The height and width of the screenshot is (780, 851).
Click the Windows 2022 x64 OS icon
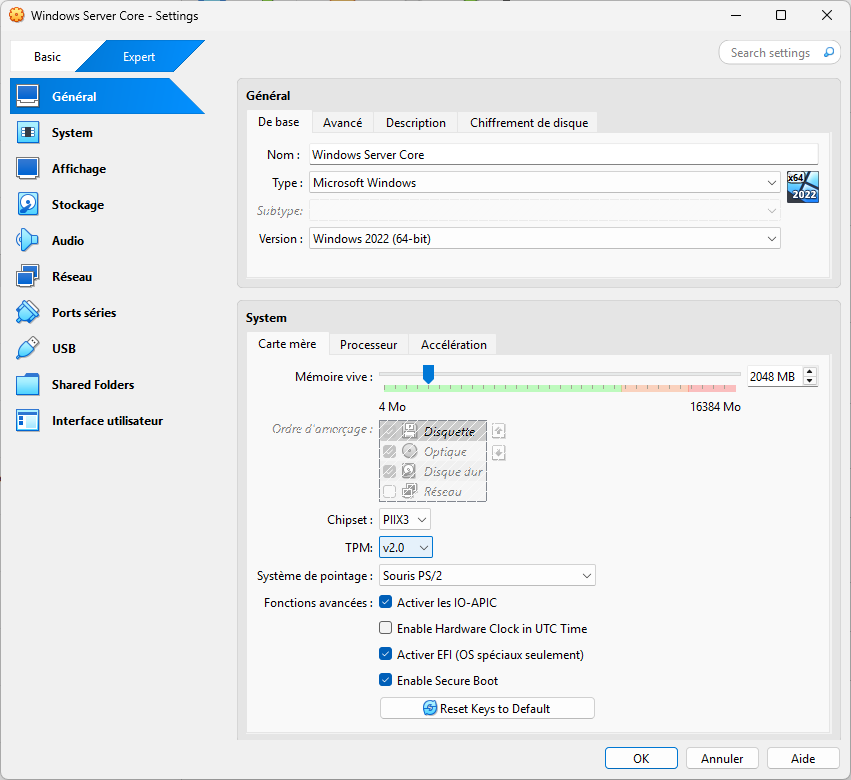[803, 187]
